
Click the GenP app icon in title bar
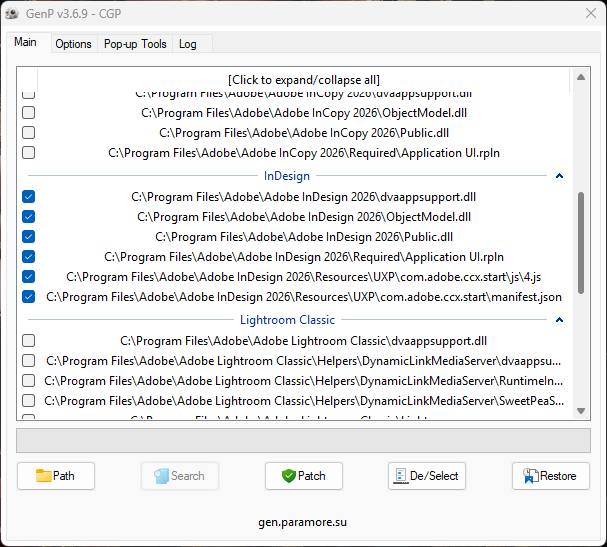tap(12, 14)
